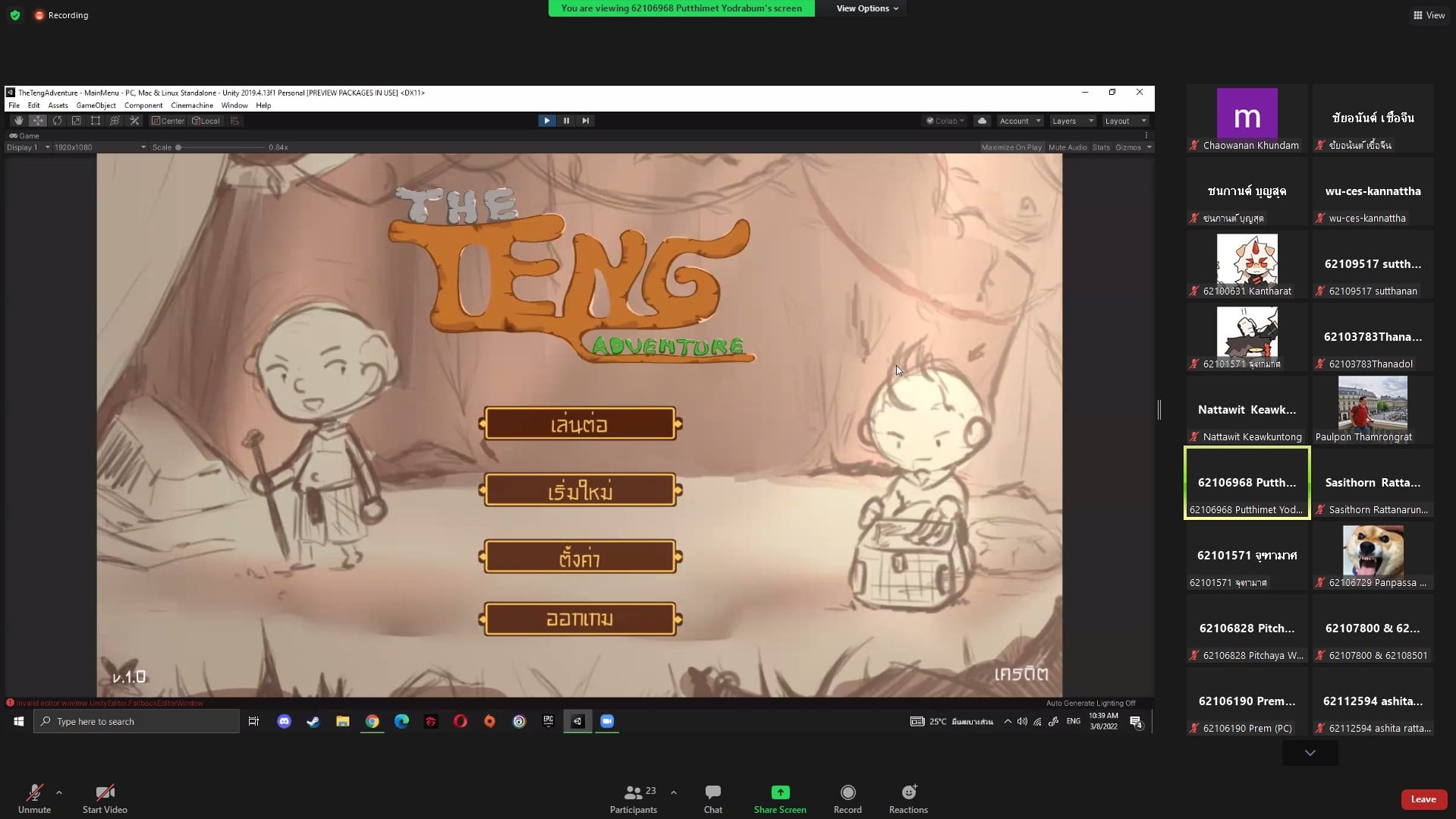Screen dimensions: 1456x819
Task: Open Zoom Reactions panel
Action: (x=908, y=799)
